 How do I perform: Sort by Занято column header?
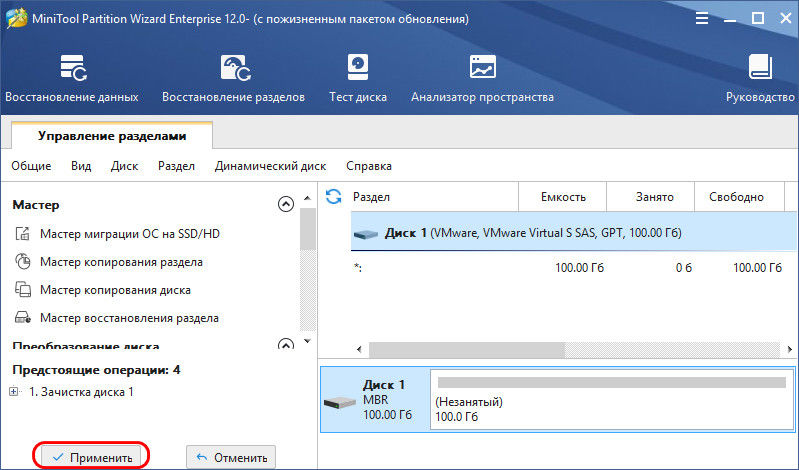tap(651, 197)
